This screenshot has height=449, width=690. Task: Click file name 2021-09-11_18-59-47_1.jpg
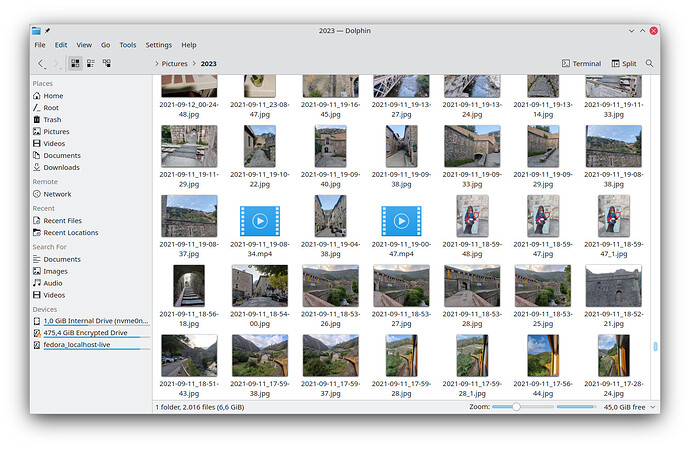tap(613, 249)
